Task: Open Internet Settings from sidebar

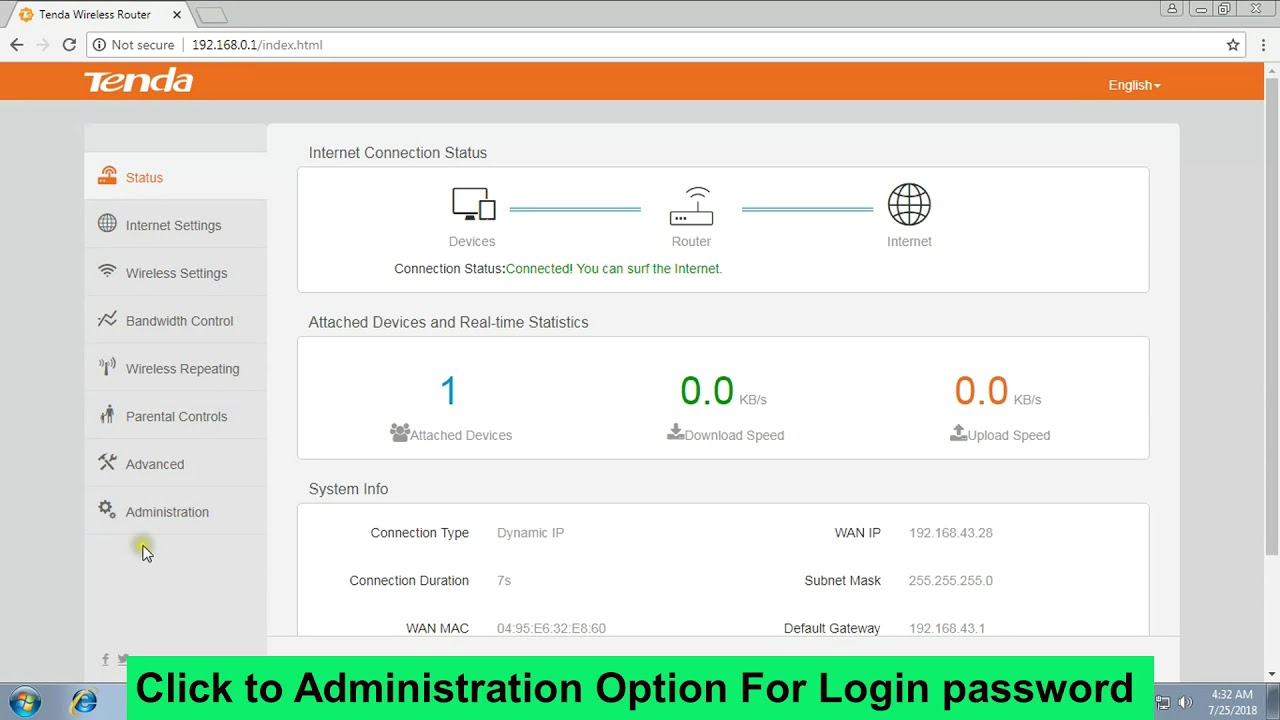Action: point(175,225)
